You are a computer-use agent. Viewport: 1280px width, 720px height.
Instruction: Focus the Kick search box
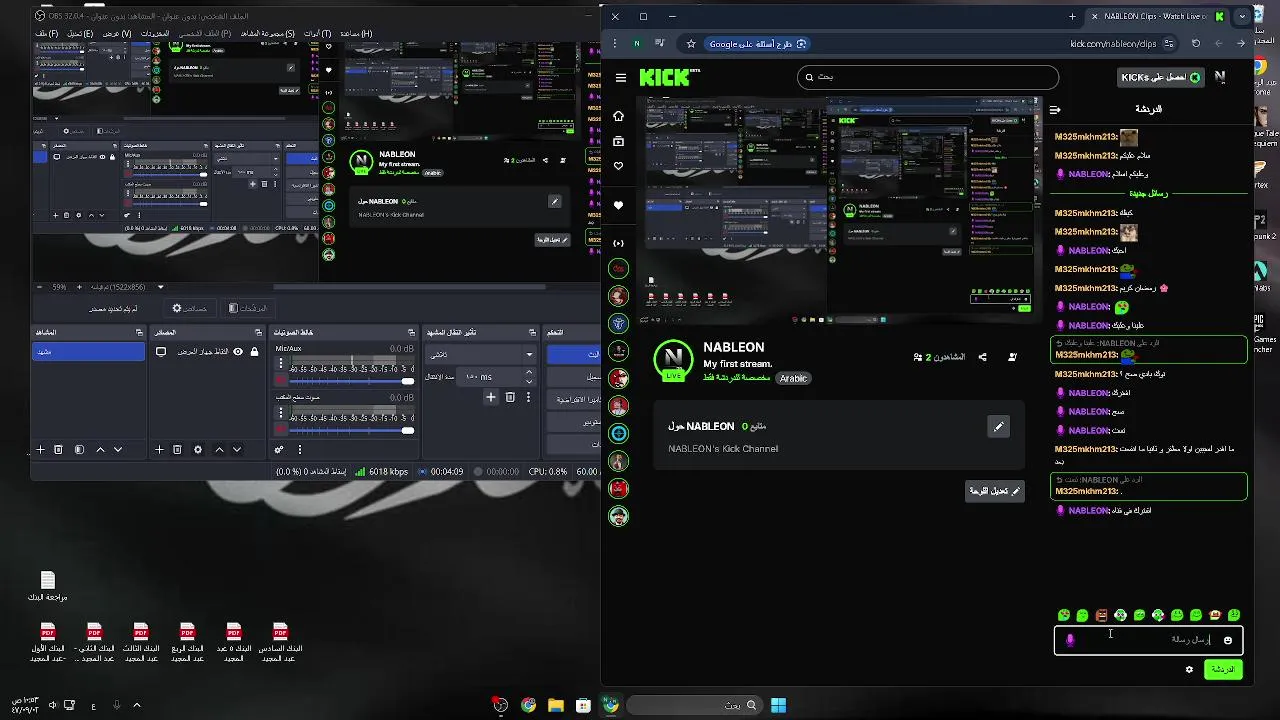point(928,77)
